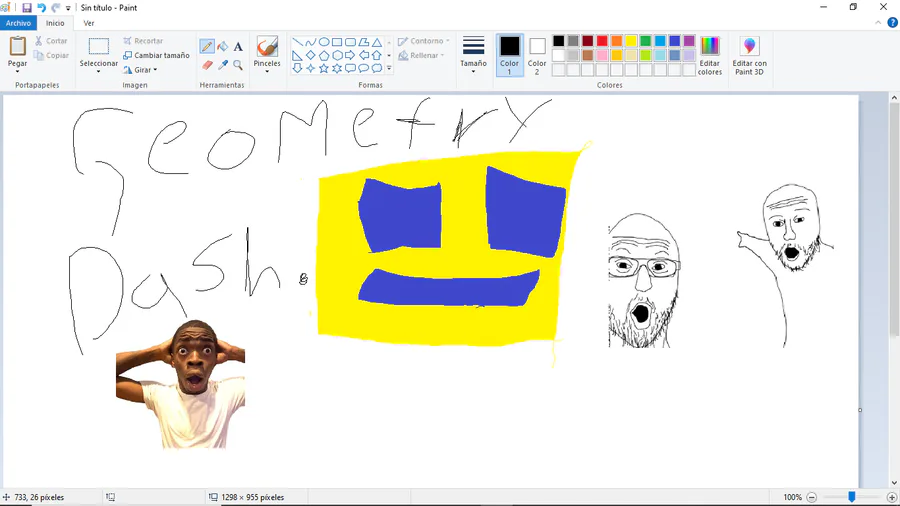This screenshot has width=900, height=506.
Task: Click the Pegar clipboard icon
Action: [x=17, y=46]
